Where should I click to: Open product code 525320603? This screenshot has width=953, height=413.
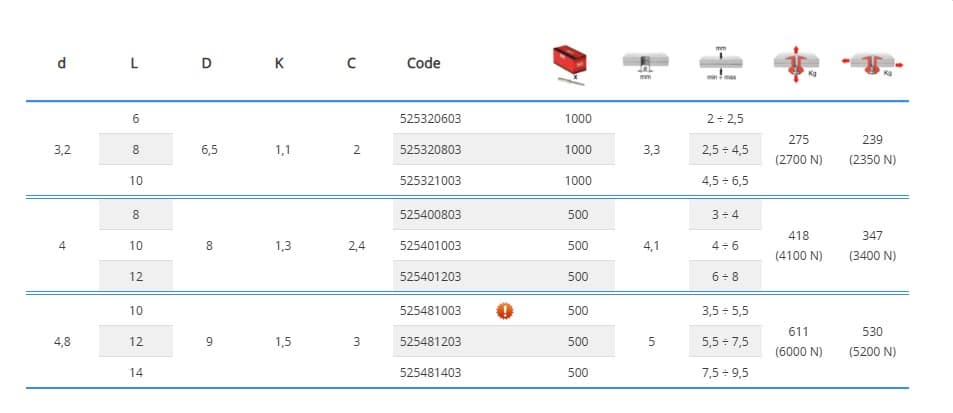430,118
